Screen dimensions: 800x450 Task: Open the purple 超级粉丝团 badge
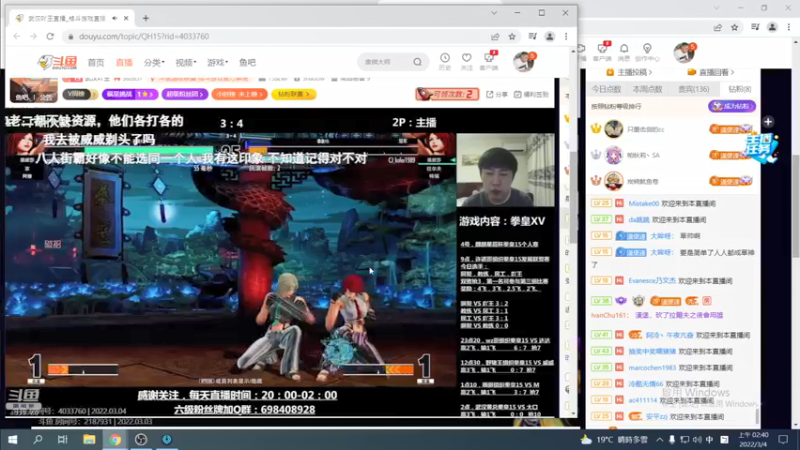coord(185,94)
